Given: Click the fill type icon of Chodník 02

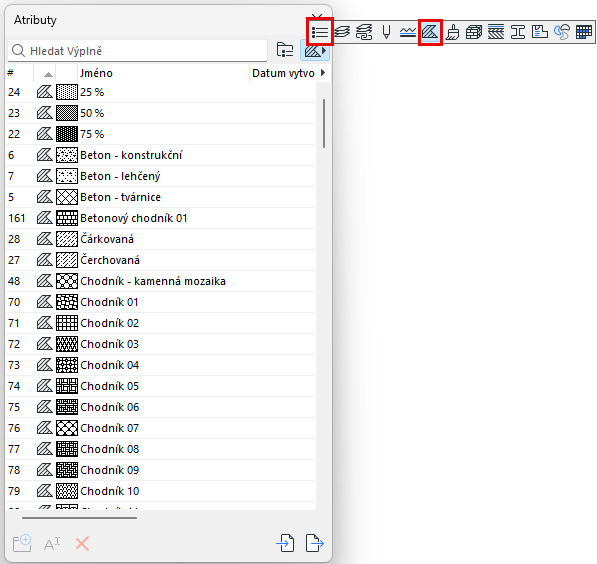Looking at the screenshot, I should 45,323.
